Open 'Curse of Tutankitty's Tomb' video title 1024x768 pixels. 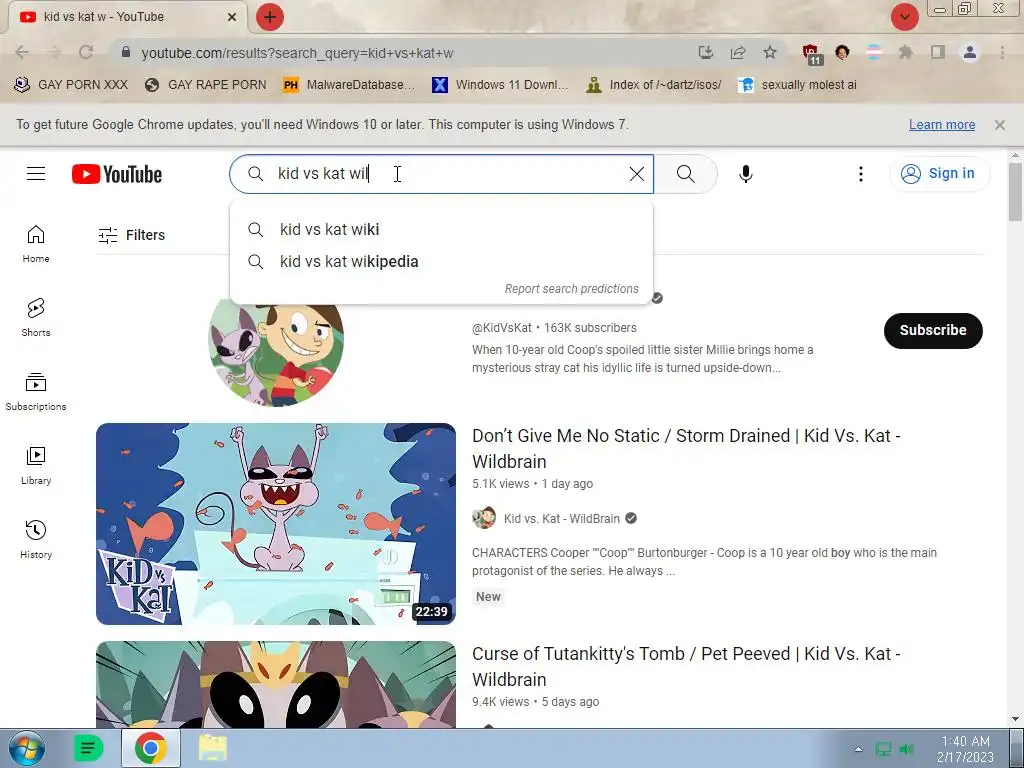[686, 666]
